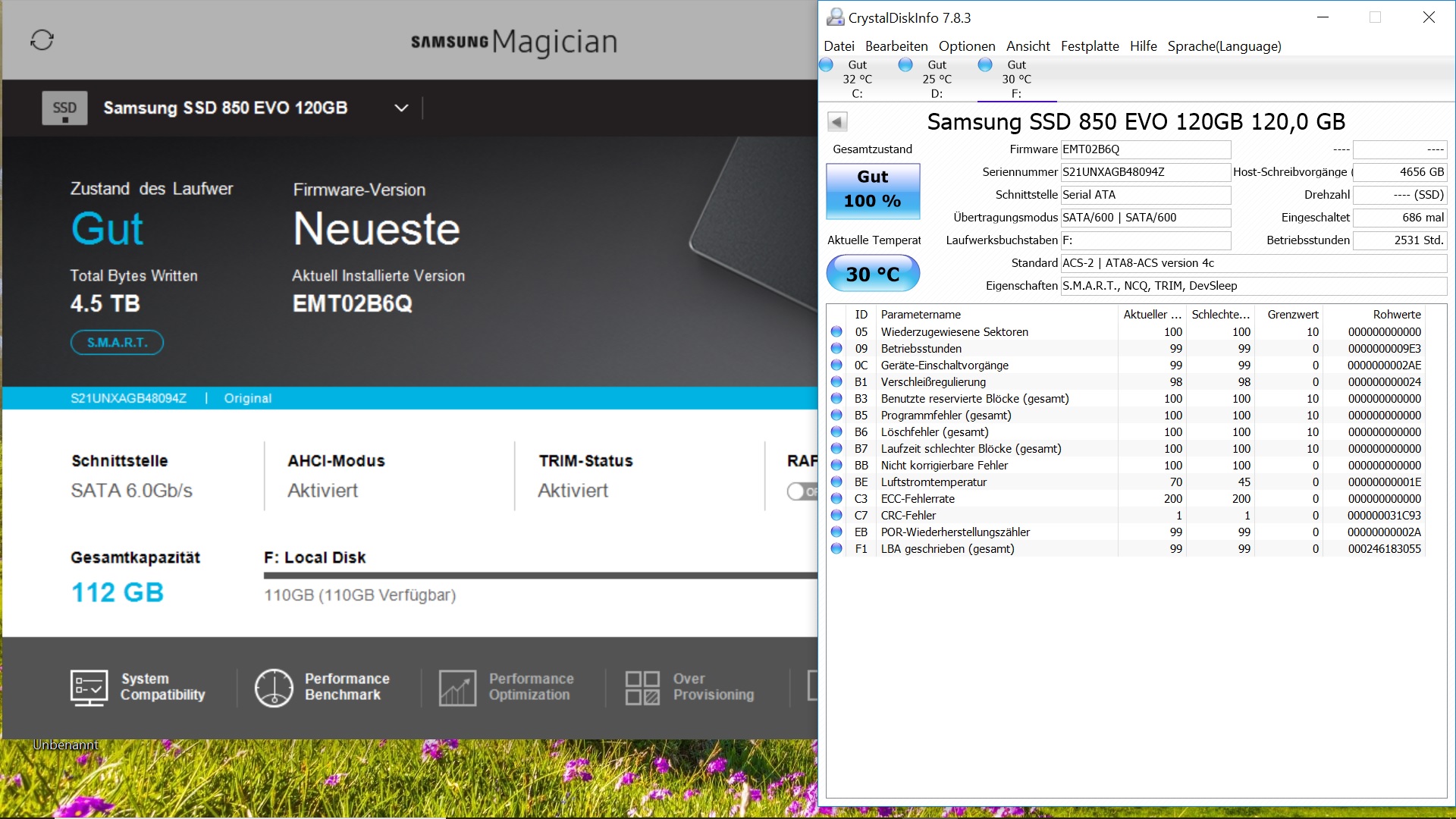The width and height of the screenshot is (1456, 819).
Task: Select drive F: tab at 30 °C
Action: click(x=1016, y=79)
